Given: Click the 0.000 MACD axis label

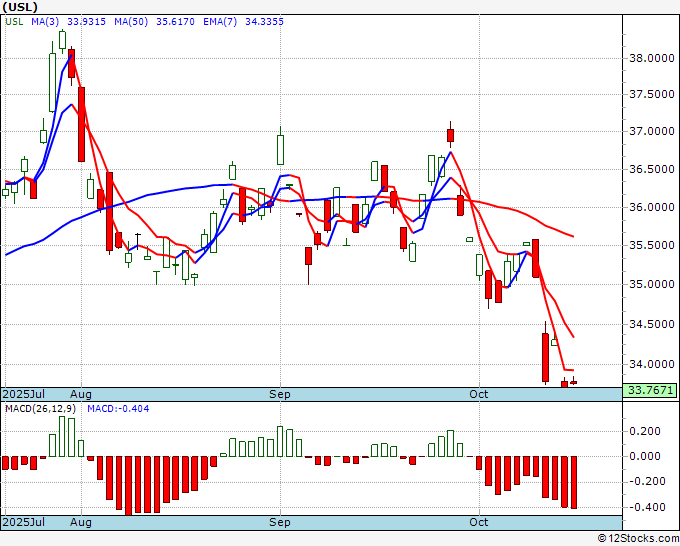Looking at the screenshot, I should coord(645,456).
